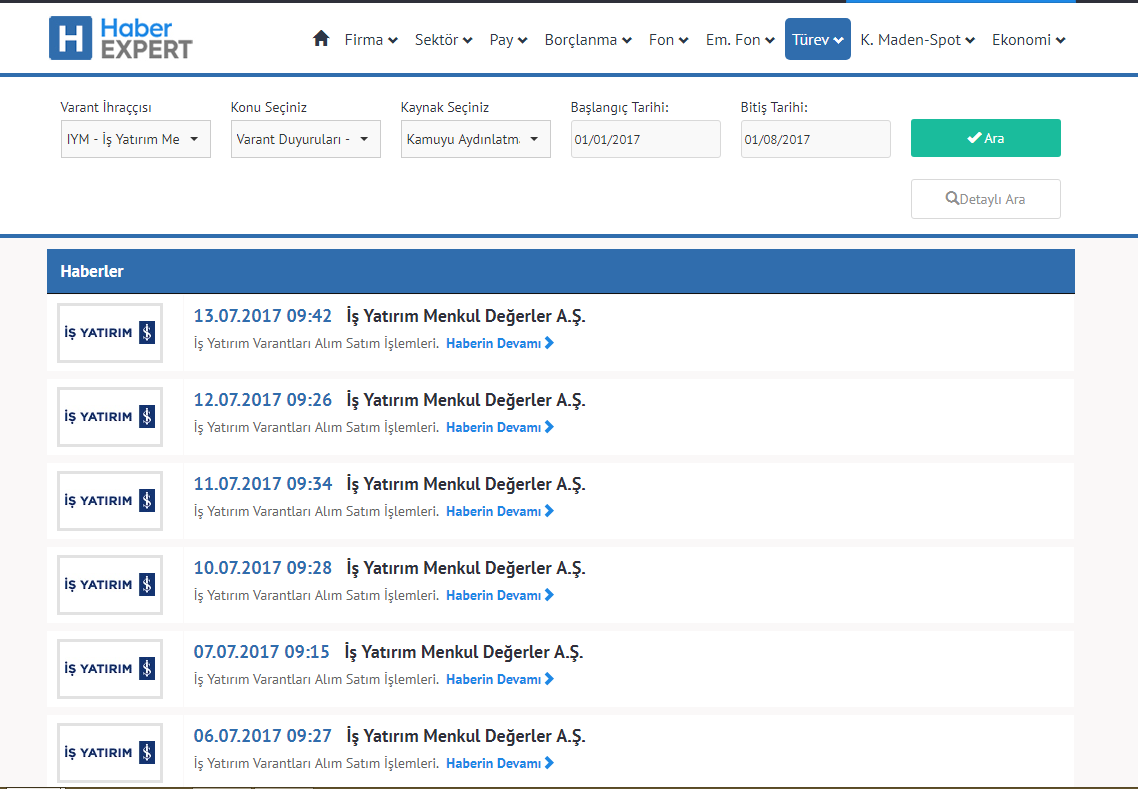Open İş Yatırım logo for 07.07.2017 news
Screen dimensions: 1138x789
(110, 669)
